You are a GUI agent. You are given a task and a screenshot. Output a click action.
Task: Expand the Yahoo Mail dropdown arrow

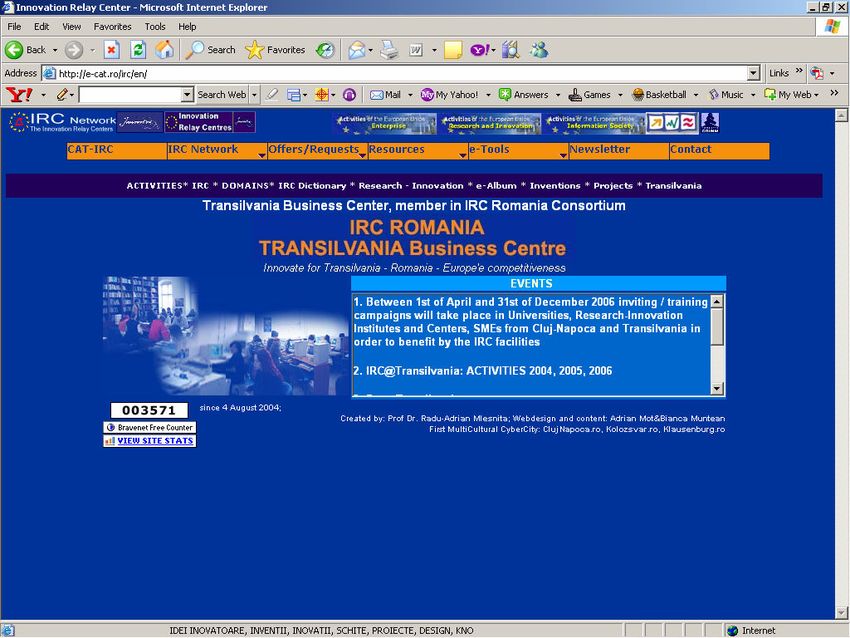point(410,95)
